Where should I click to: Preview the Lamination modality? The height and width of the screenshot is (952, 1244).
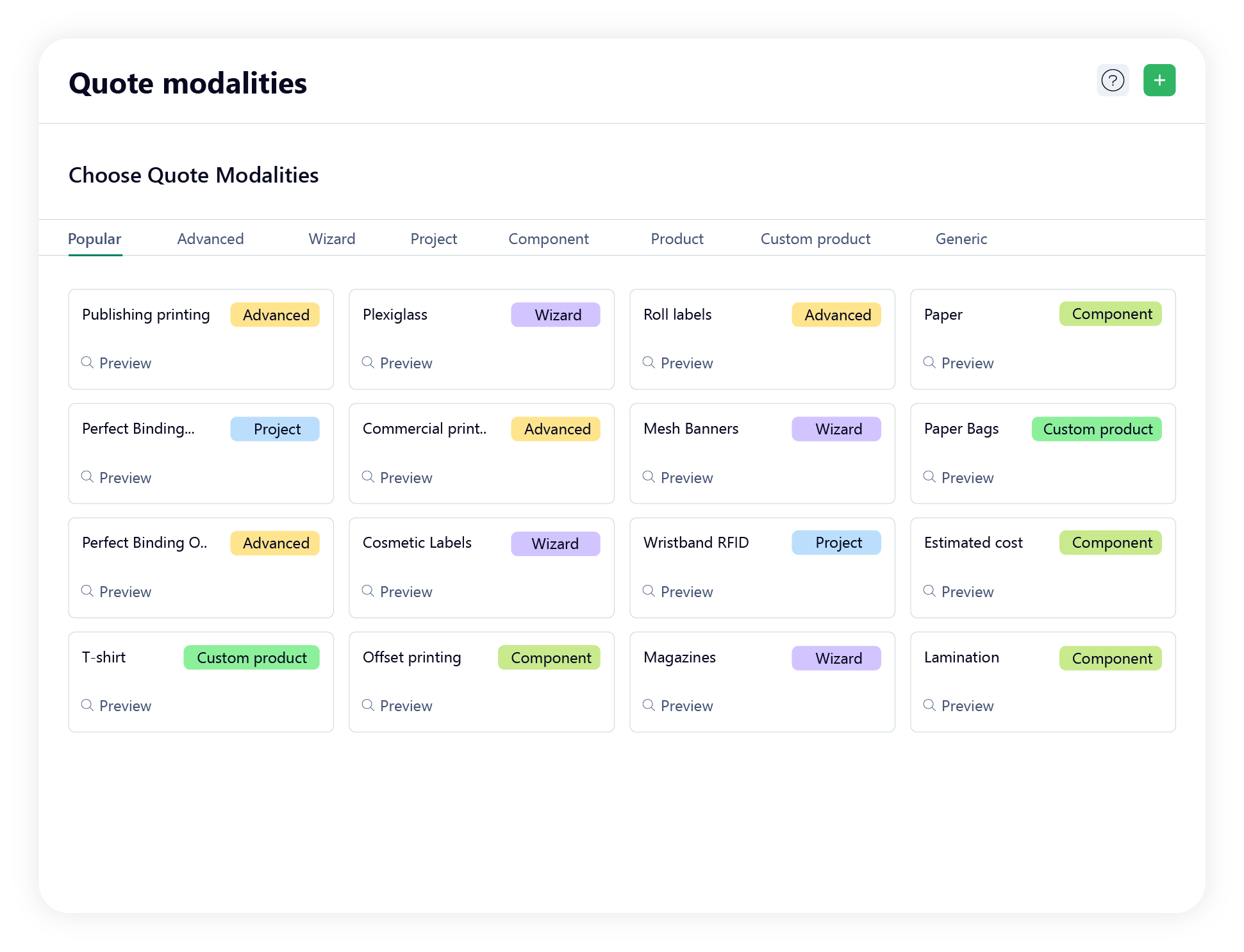click(958, 705)
